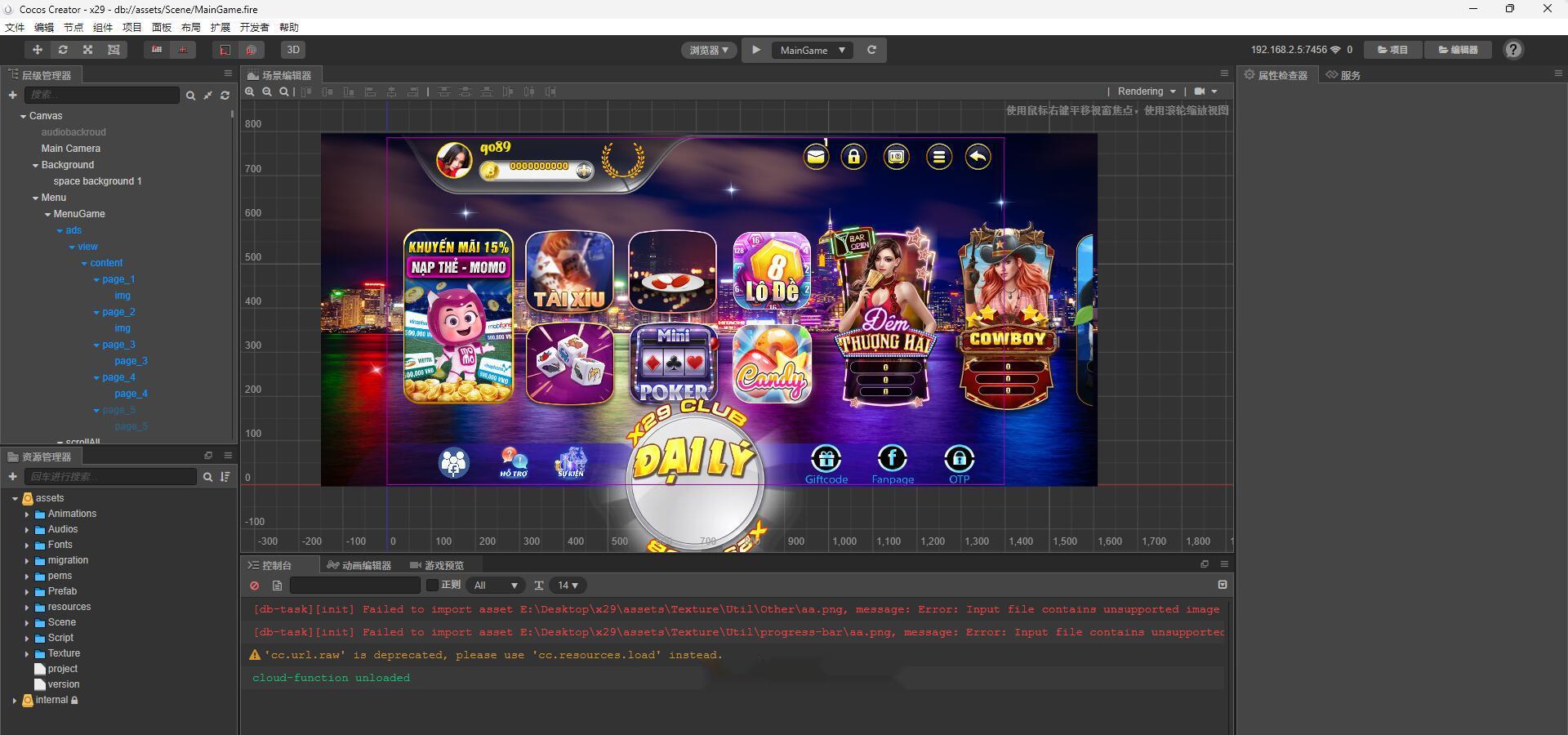Select the move tool in top toolbar
1568x735 pixels.
pos(37,50)
